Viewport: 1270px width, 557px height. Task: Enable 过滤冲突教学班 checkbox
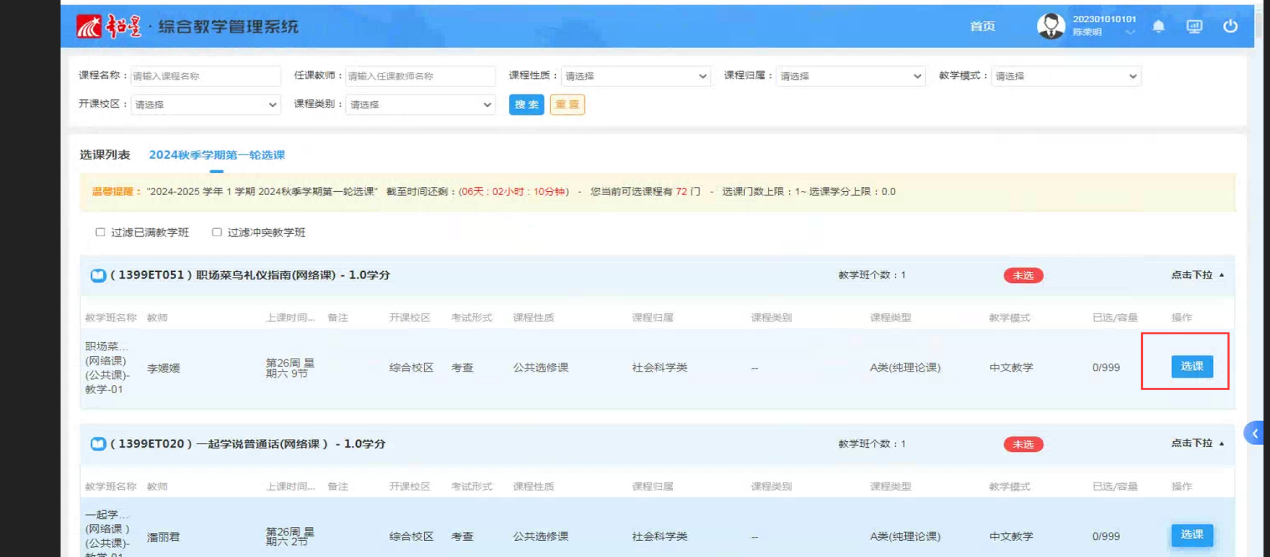coord(216,232)
